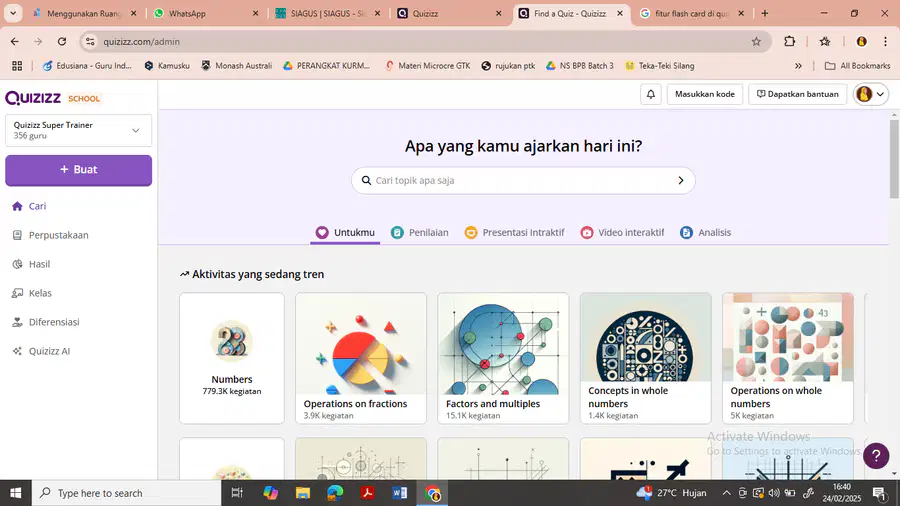The image size is (900, 506).
Task: Submit search with the arrow icon
Action: [681, 180]
